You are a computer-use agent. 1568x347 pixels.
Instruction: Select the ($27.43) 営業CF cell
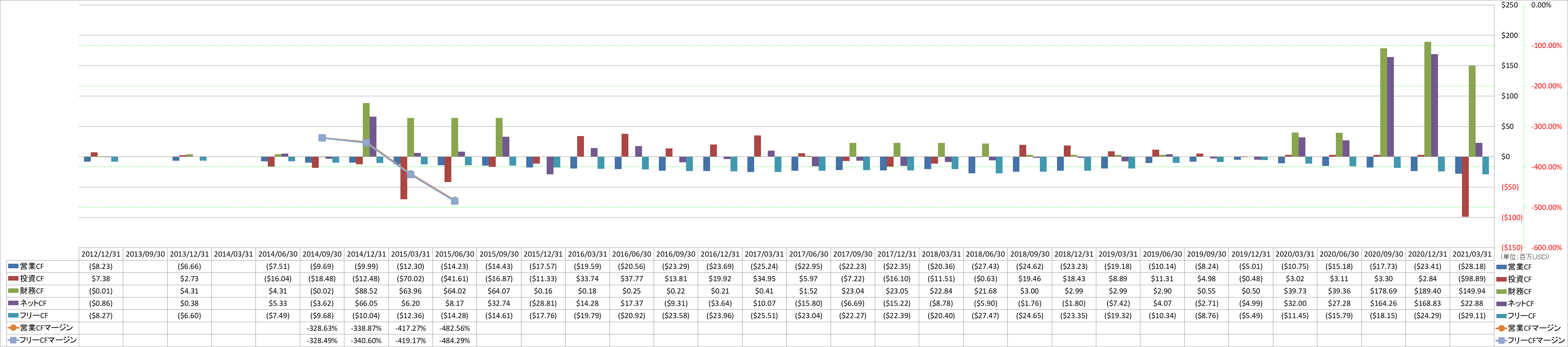985,267
